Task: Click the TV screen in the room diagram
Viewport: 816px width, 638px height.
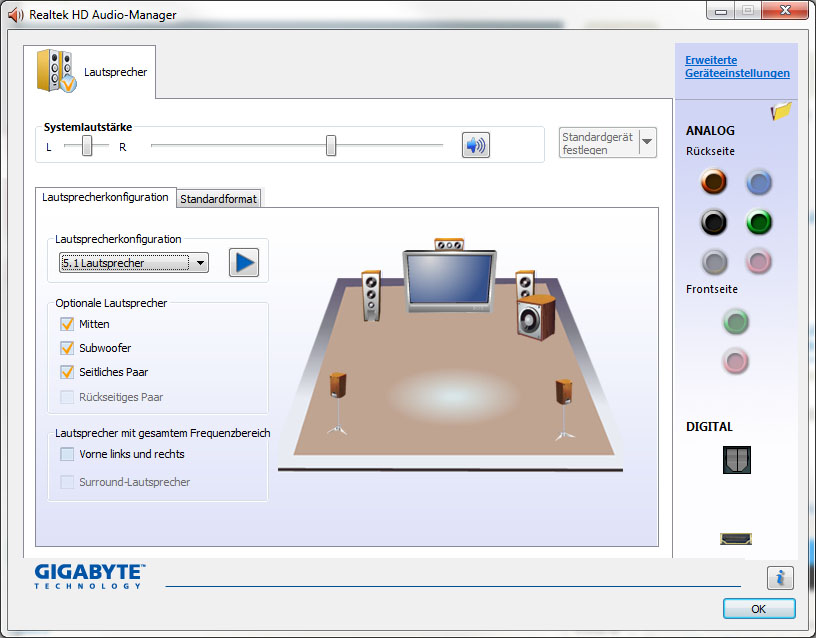Action: 449,280
